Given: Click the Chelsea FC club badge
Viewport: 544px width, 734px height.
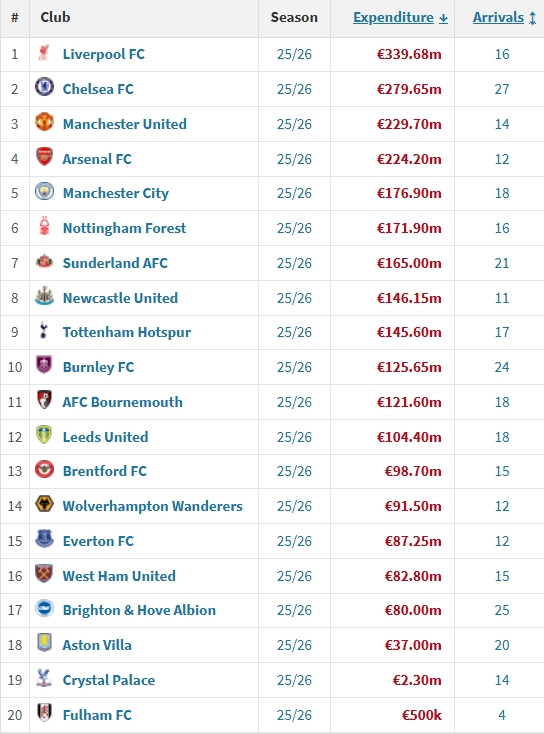Looking at the screenshot, I should click(44, 87).
